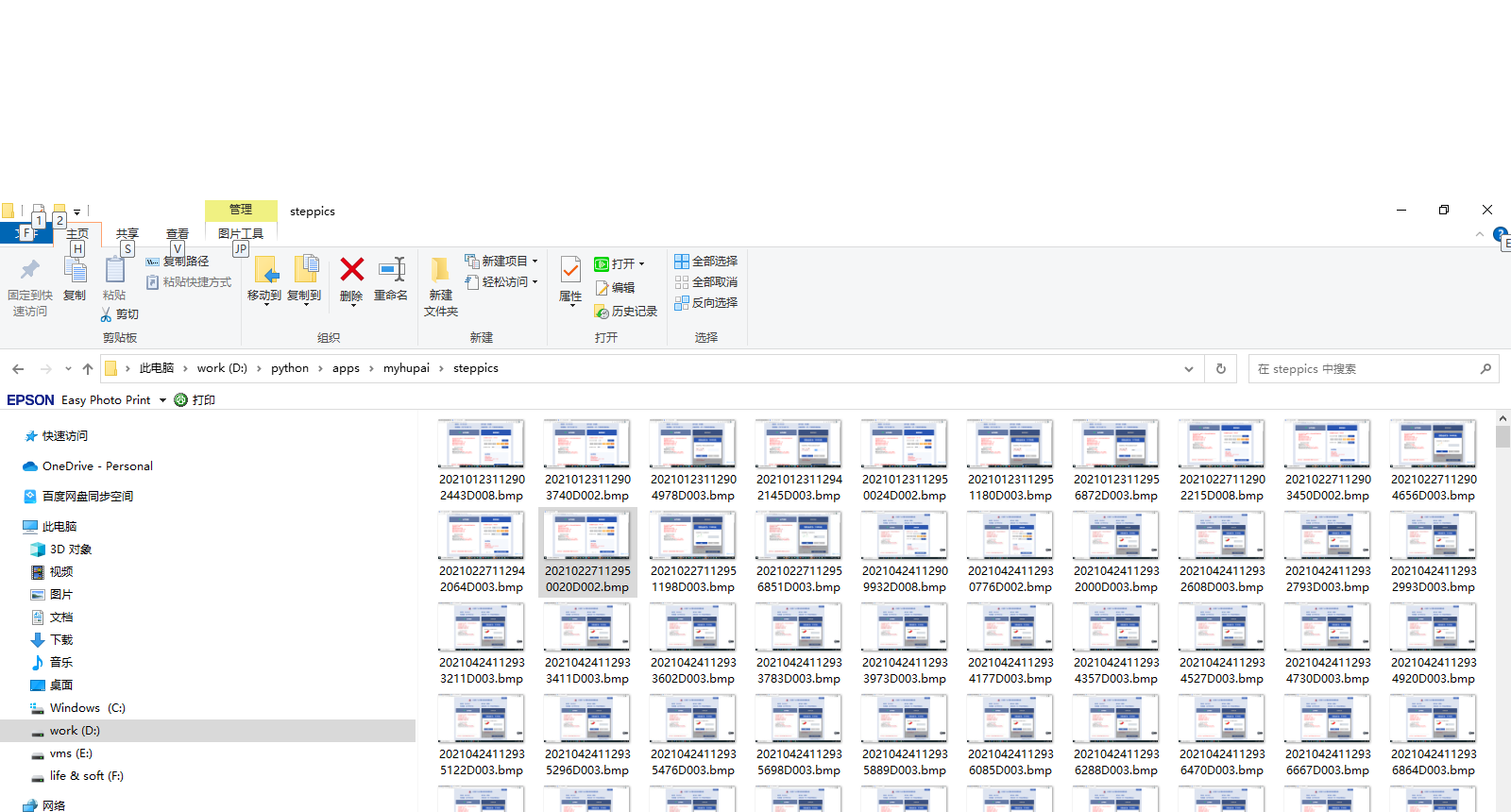Collapse the ribbon with the chevron

(1480, 234)
